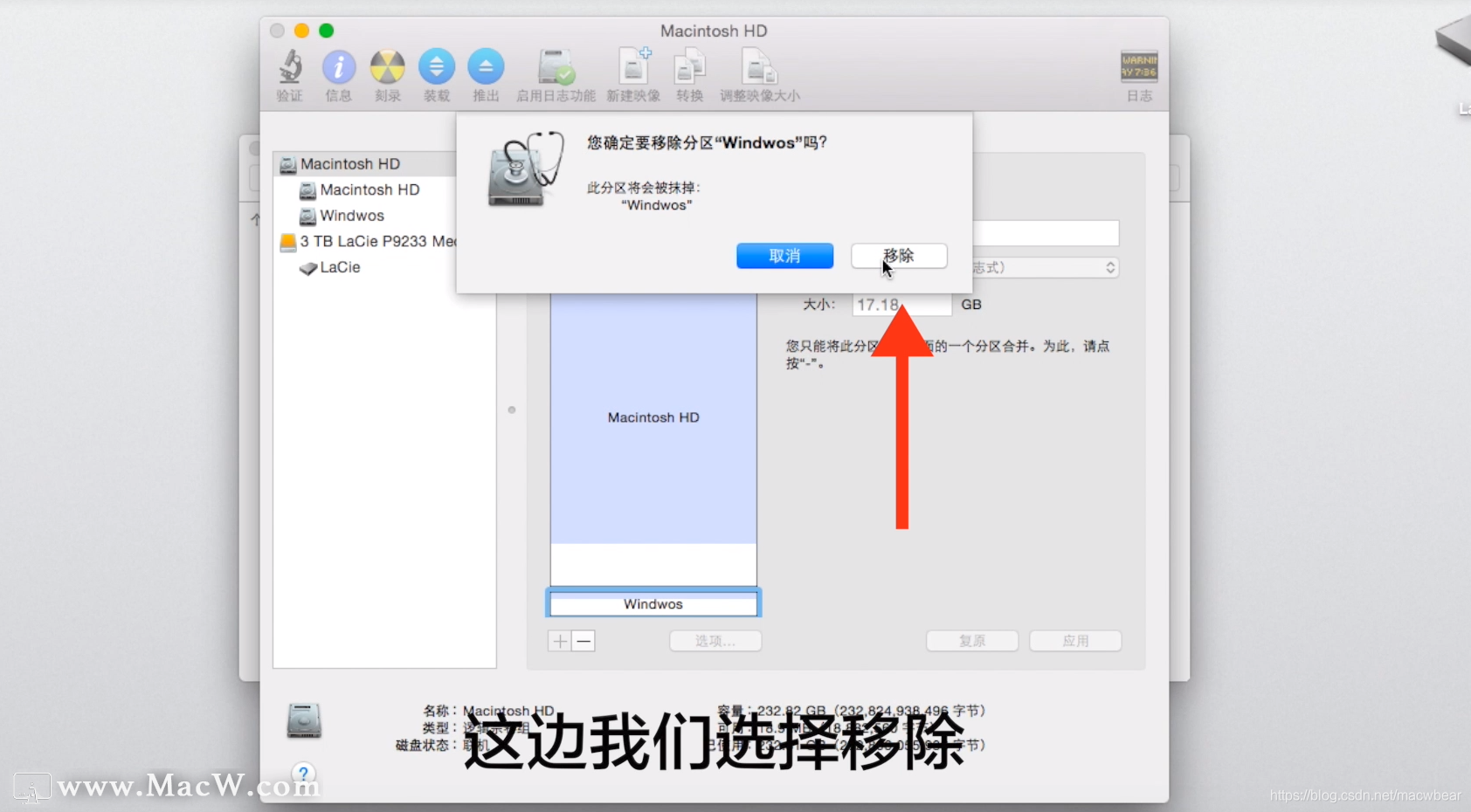Click New Image (新建映像) toolbar icon
Screen dimensions: 1471x812
tap(634, 67)
